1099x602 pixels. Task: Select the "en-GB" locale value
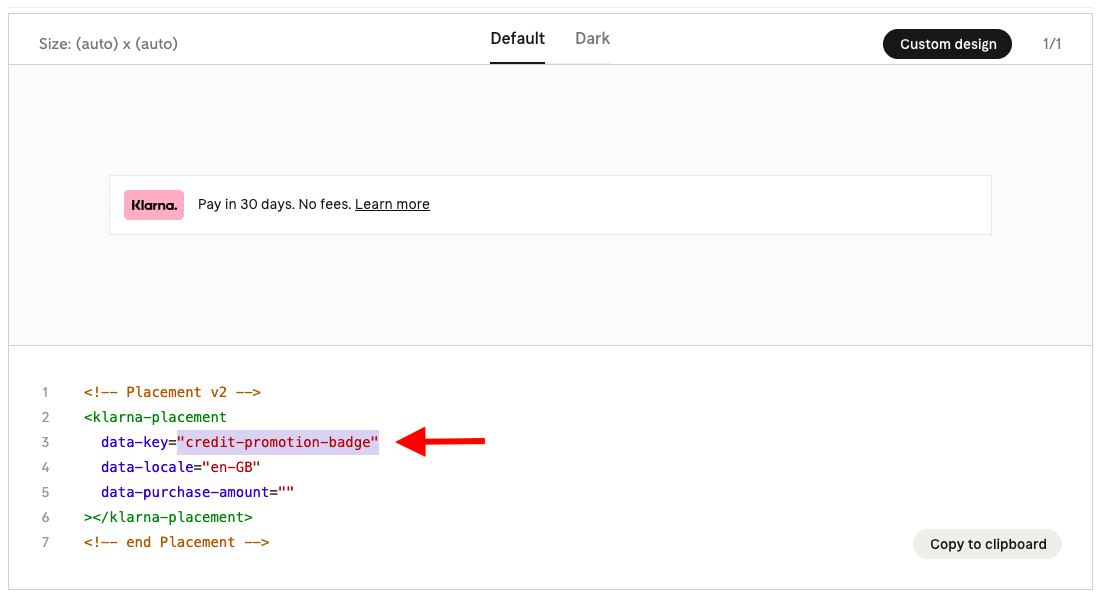(x=231, y=467)
